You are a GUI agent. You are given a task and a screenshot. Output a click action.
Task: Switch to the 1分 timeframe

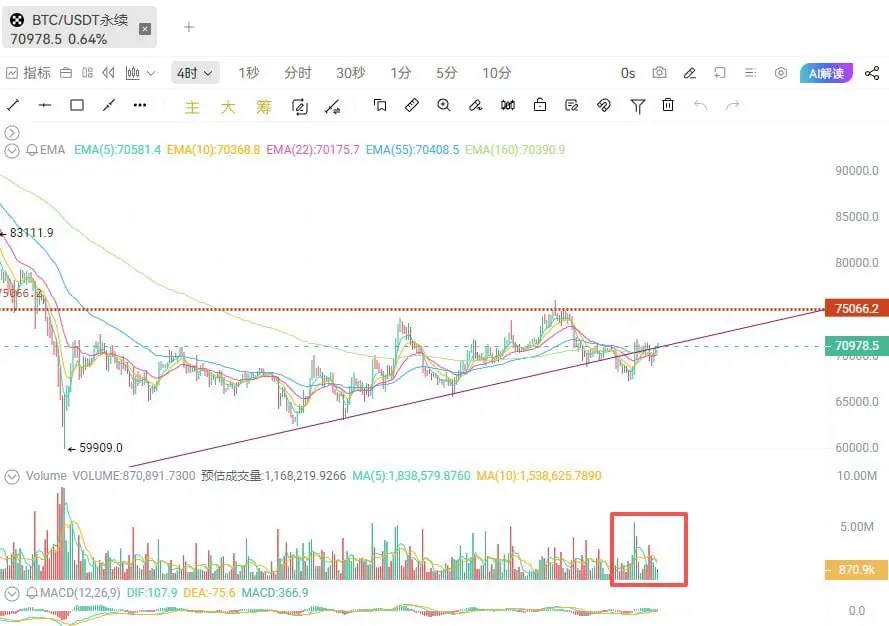400,73
